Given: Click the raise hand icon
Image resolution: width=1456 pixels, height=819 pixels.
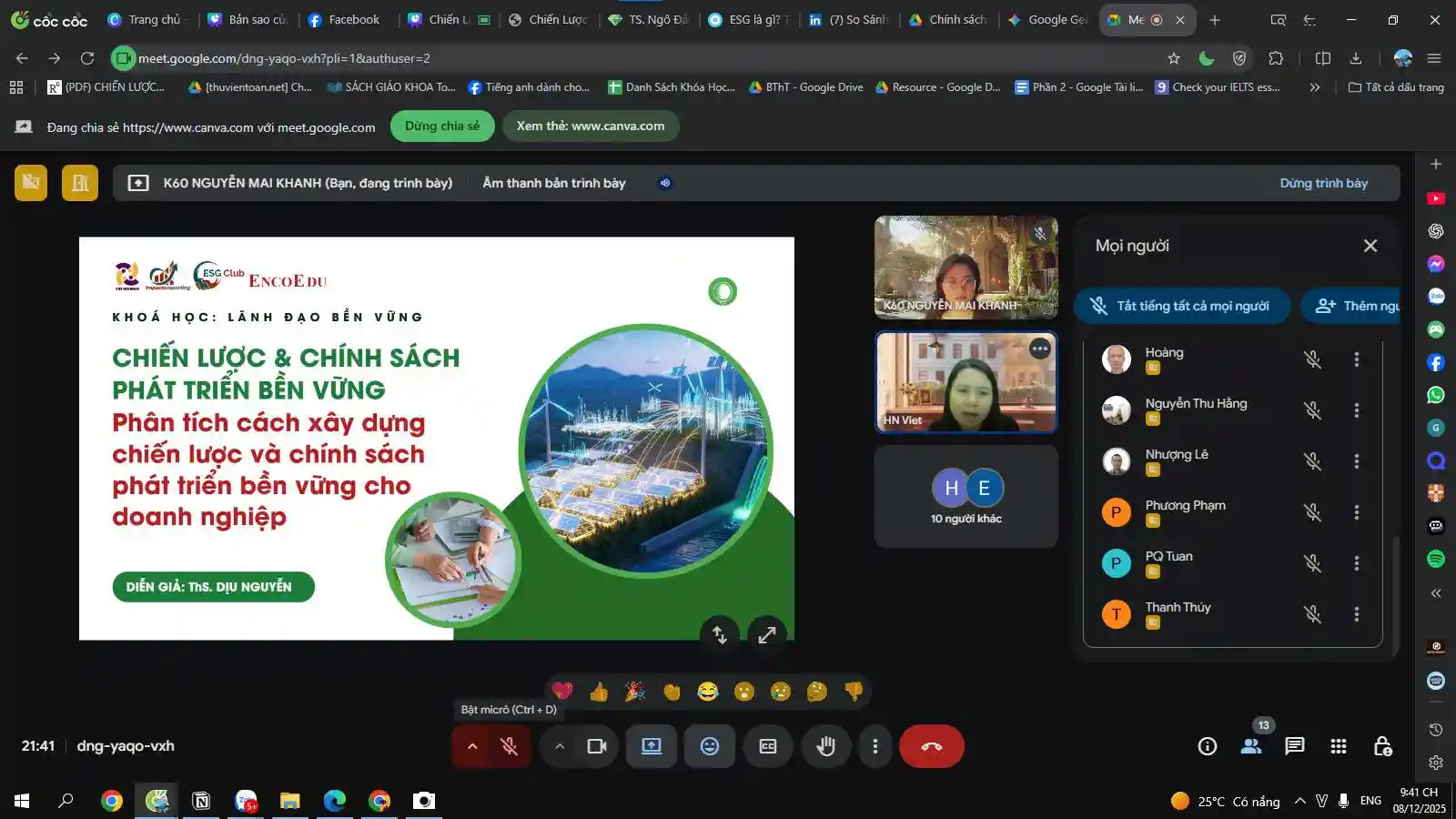Looking at the screenshot, I should click(825, 746).
